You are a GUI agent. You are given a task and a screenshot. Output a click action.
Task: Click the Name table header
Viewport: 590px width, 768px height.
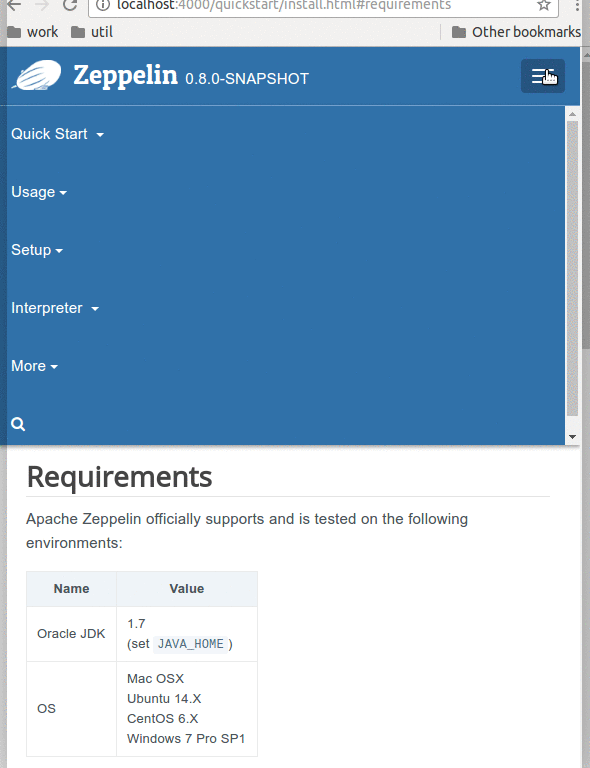pyautogui.click(x=71, y=589)
